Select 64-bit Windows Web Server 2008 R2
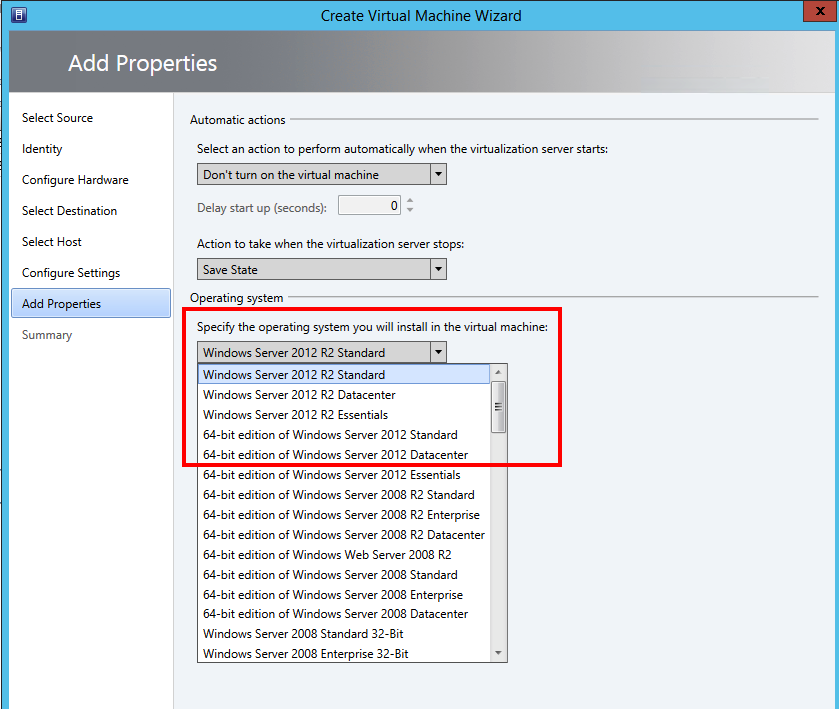839x709 pixels. pyautogui.click(x=344, y=554)
